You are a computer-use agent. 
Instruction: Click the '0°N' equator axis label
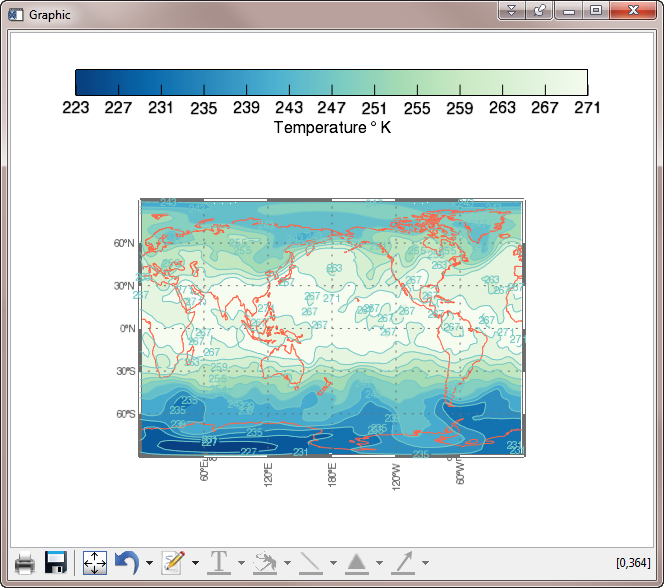[127, 329]
